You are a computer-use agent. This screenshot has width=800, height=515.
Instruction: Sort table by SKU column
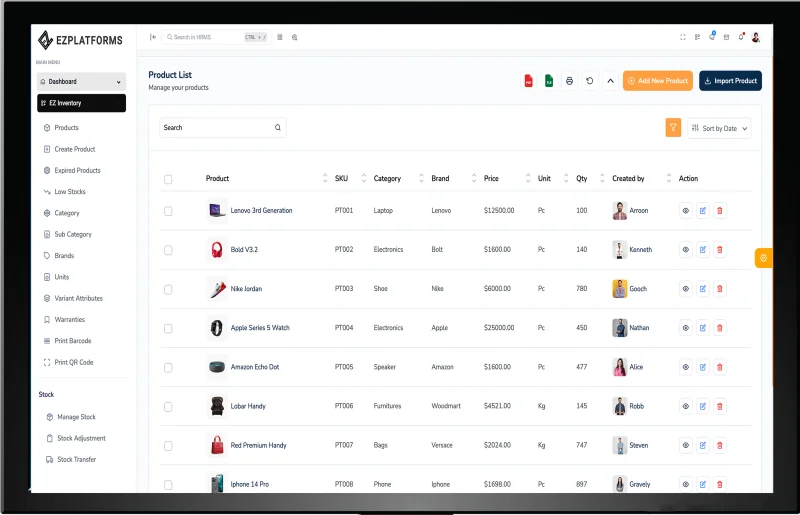364,178
